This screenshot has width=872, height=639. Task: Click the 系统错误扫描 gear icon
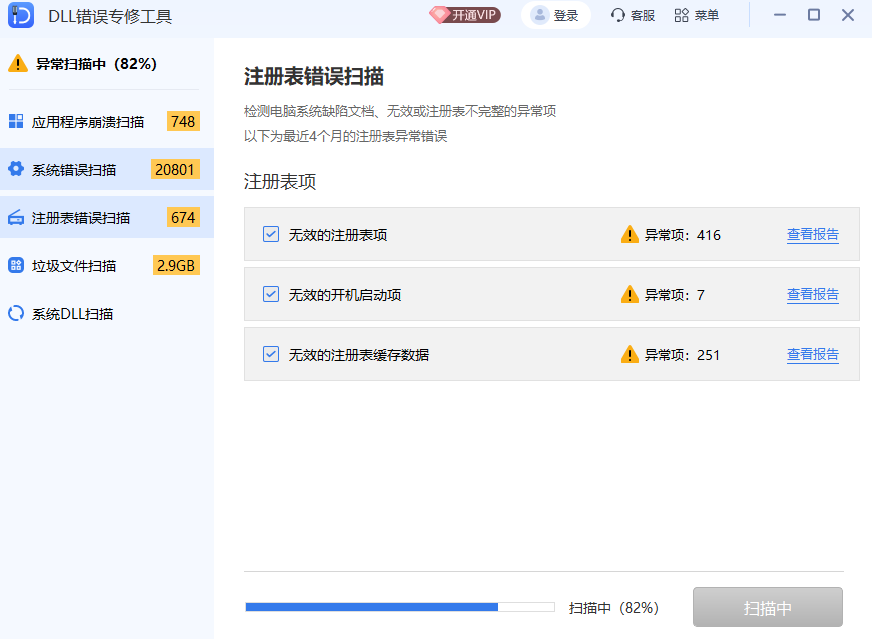tap(16, 169)
